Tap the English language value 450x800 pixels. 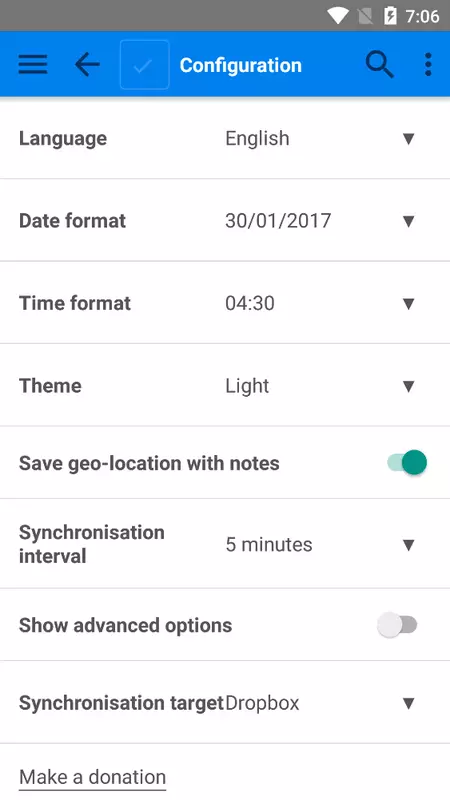tap(257, 138)
